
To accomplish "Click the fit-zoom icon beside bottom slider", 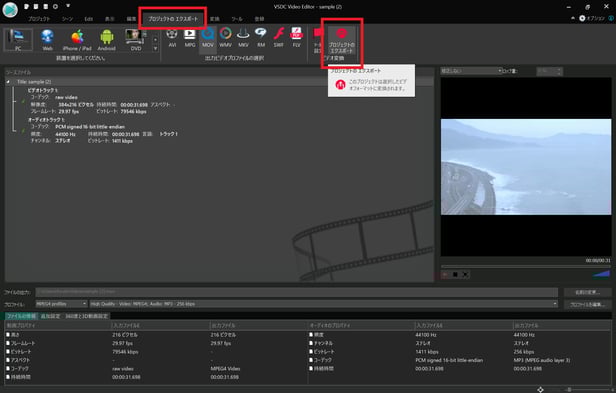I will coord(541,389).
